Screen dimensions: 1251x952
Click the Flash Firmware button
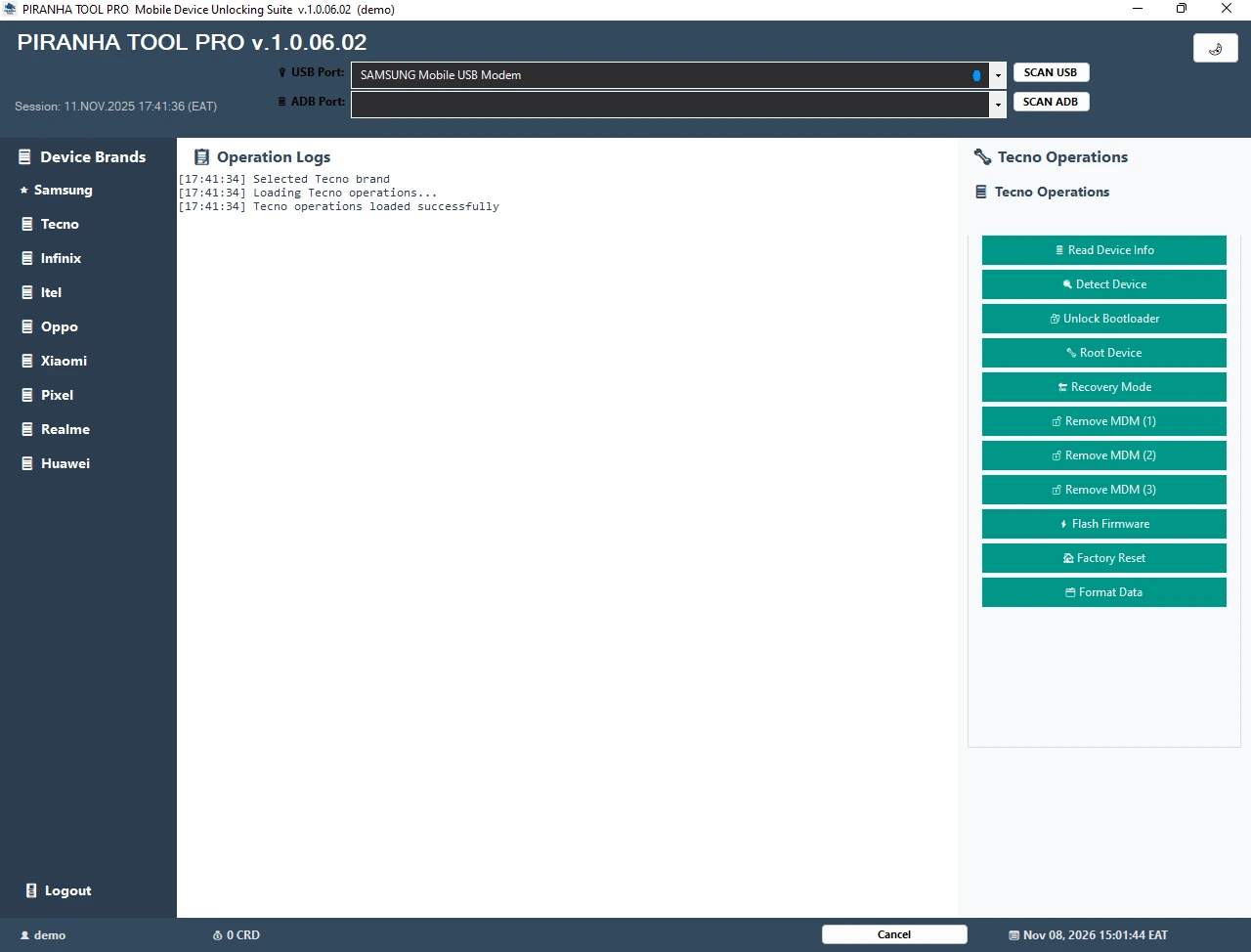click(1104, 524)
